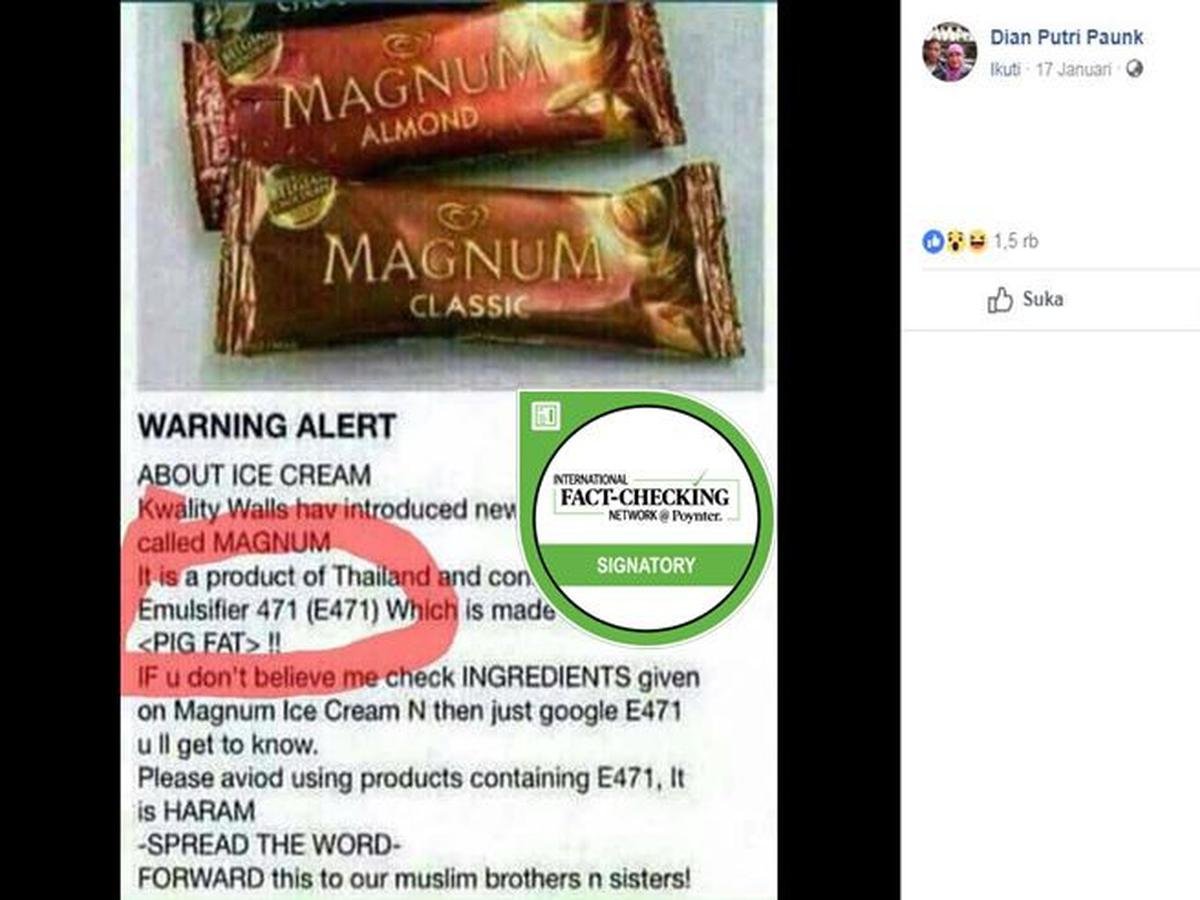Click the Haha laughing reaction emoji
This screenshot has height=900, width=1200.
(975, 241)
